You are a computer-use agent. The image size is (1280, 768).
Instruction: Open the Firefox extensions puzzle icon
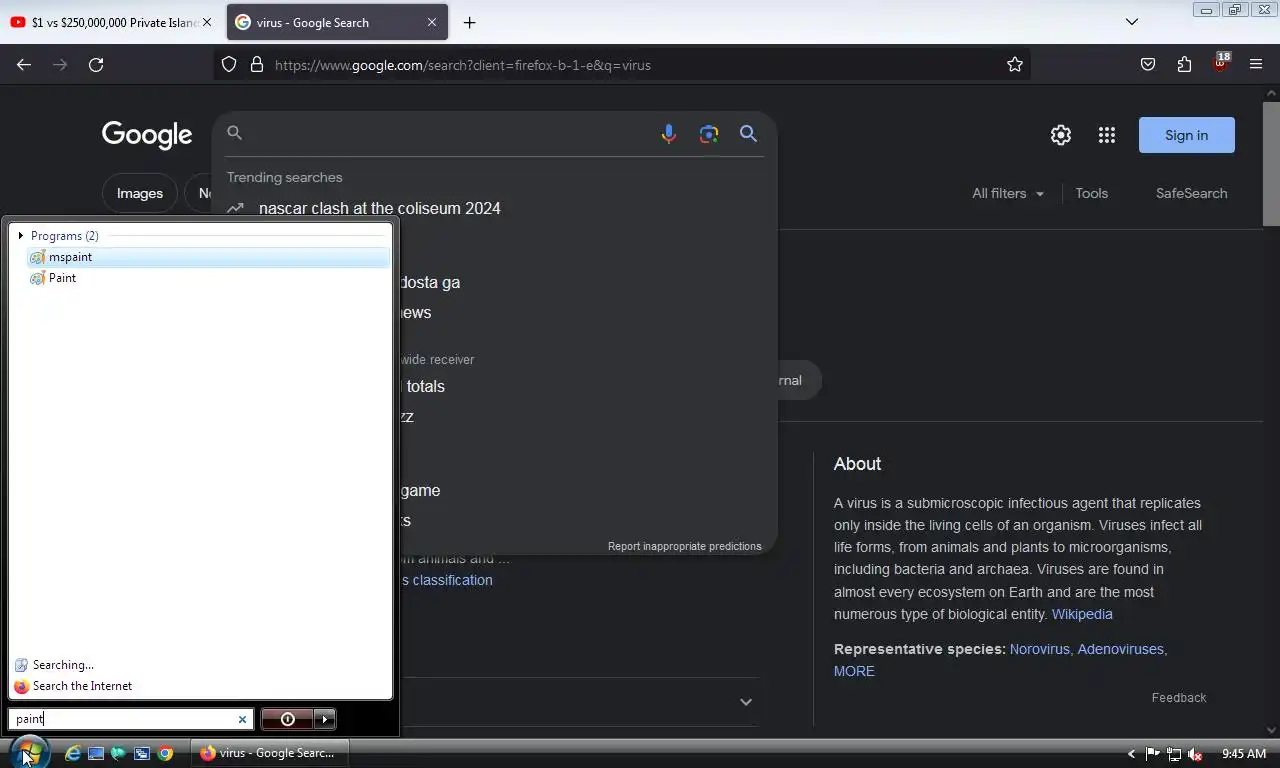[1184, 65]
